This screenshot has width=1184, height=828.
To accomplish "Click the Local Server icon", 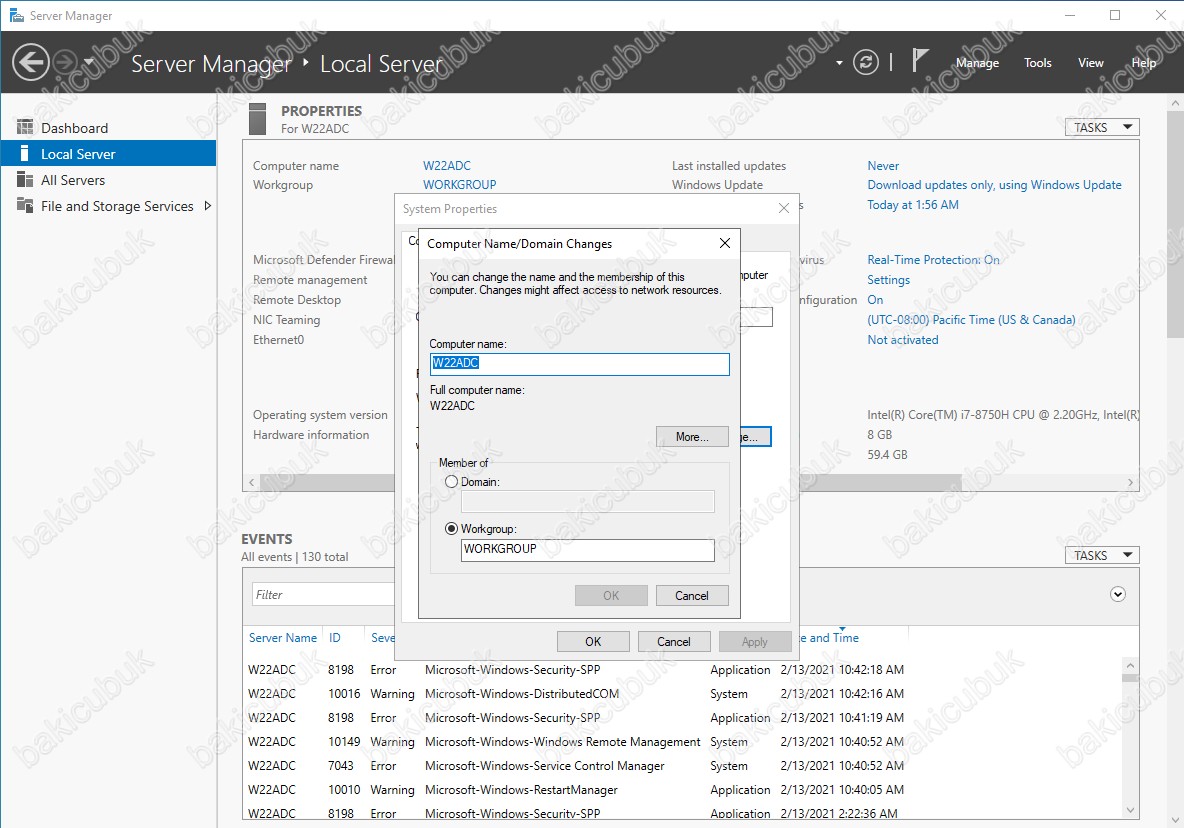I will [25, 153].
